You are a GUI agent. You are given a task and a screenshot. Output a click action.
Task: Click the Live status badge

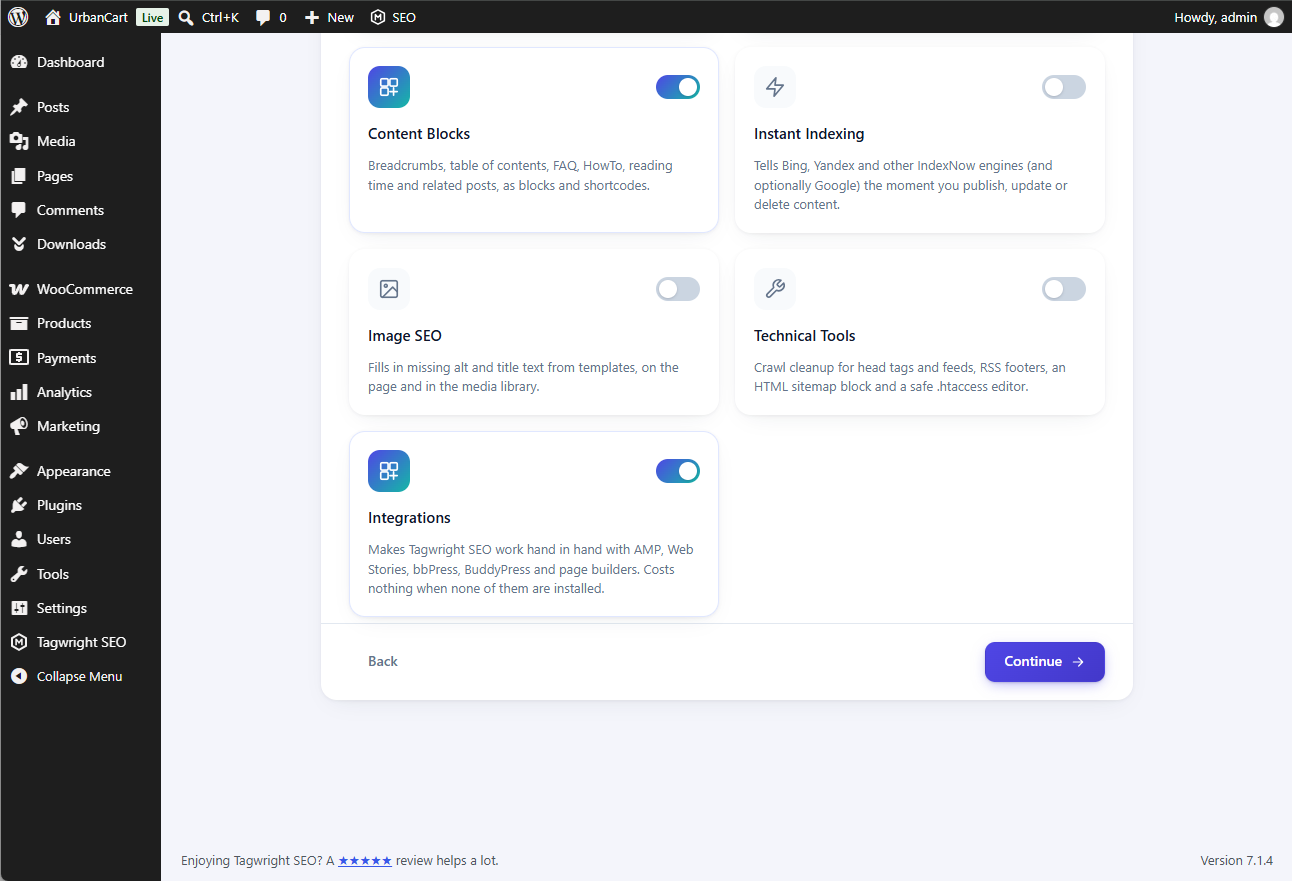tap(152, 17)
